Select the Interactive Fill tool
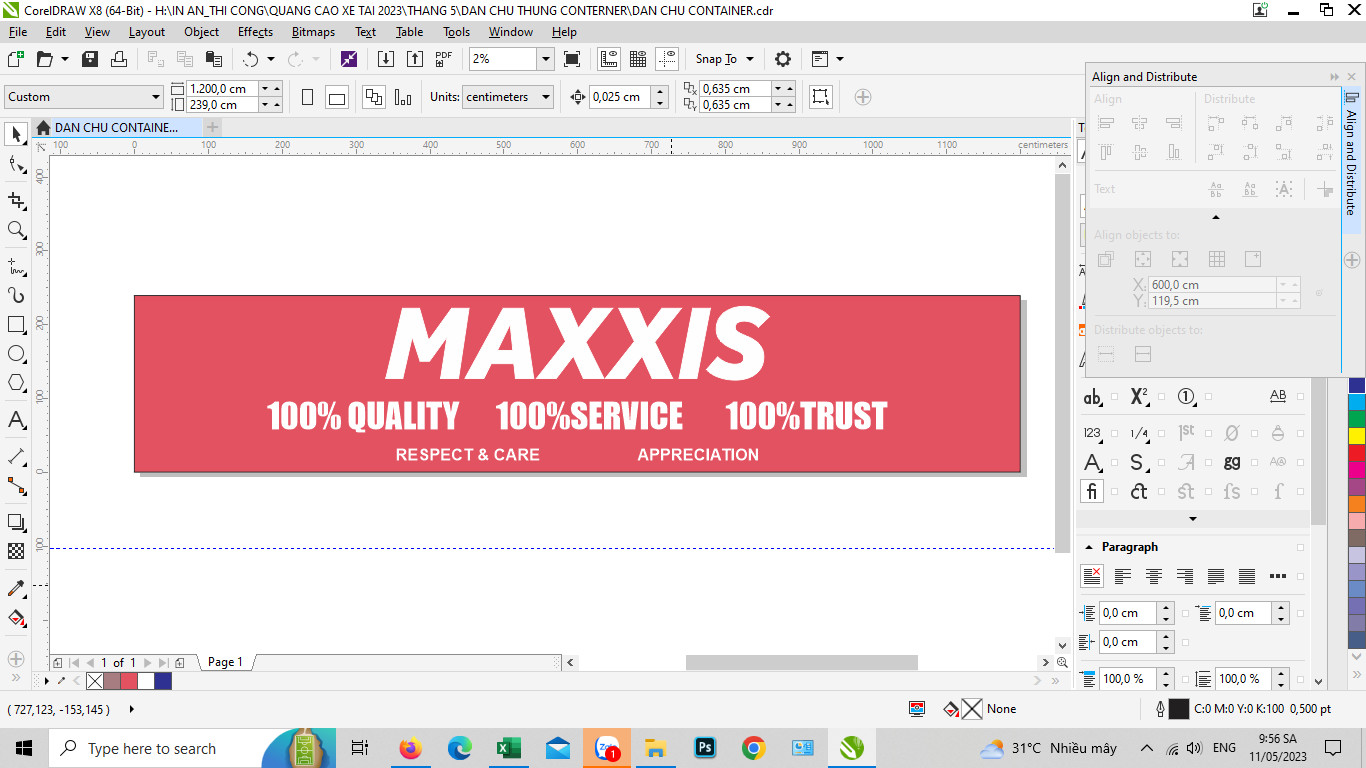 click(x=16, y=617)
